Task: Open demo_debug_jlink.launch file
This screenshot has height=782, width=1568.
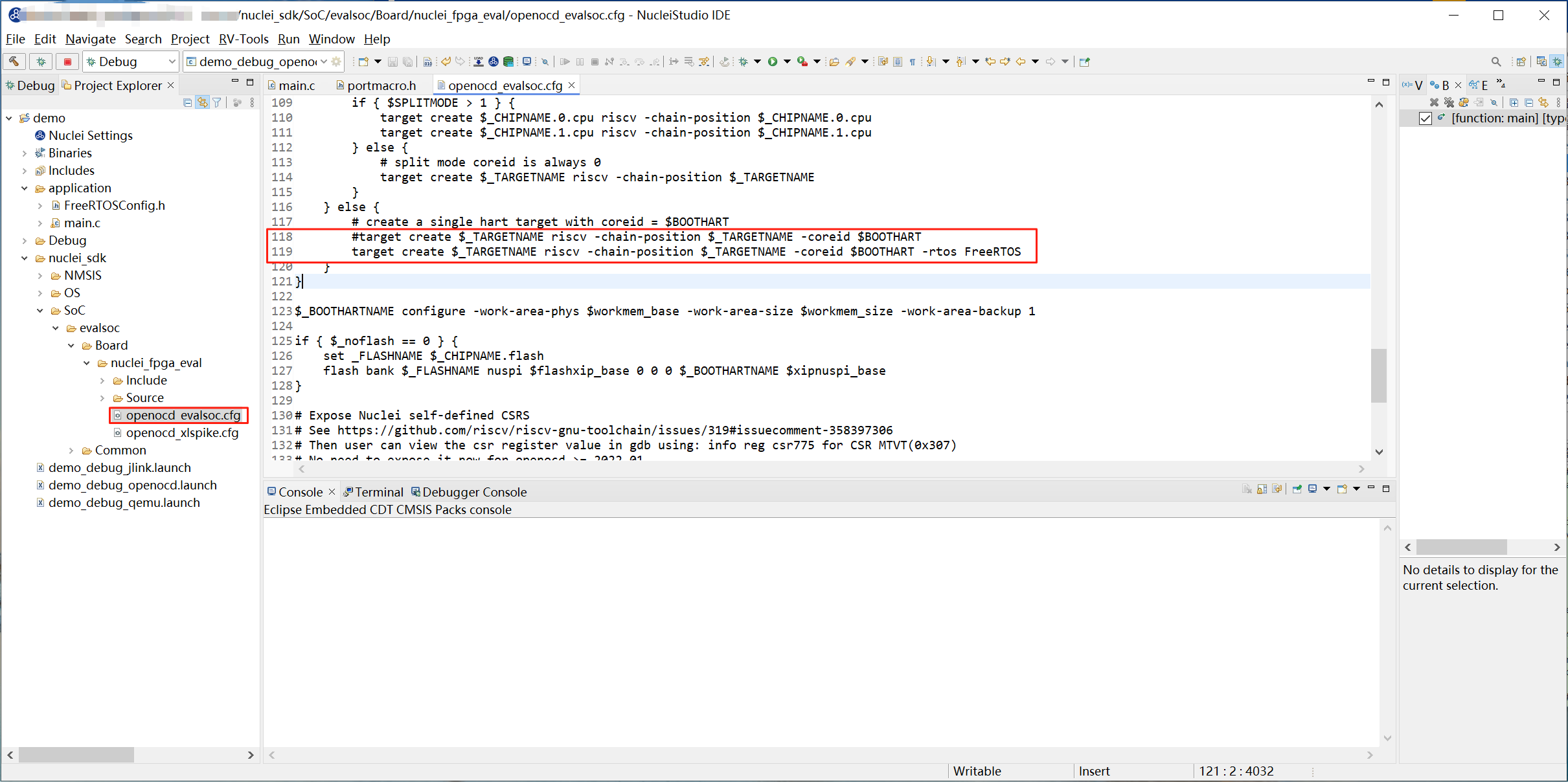Action: (x=119, y=468)
